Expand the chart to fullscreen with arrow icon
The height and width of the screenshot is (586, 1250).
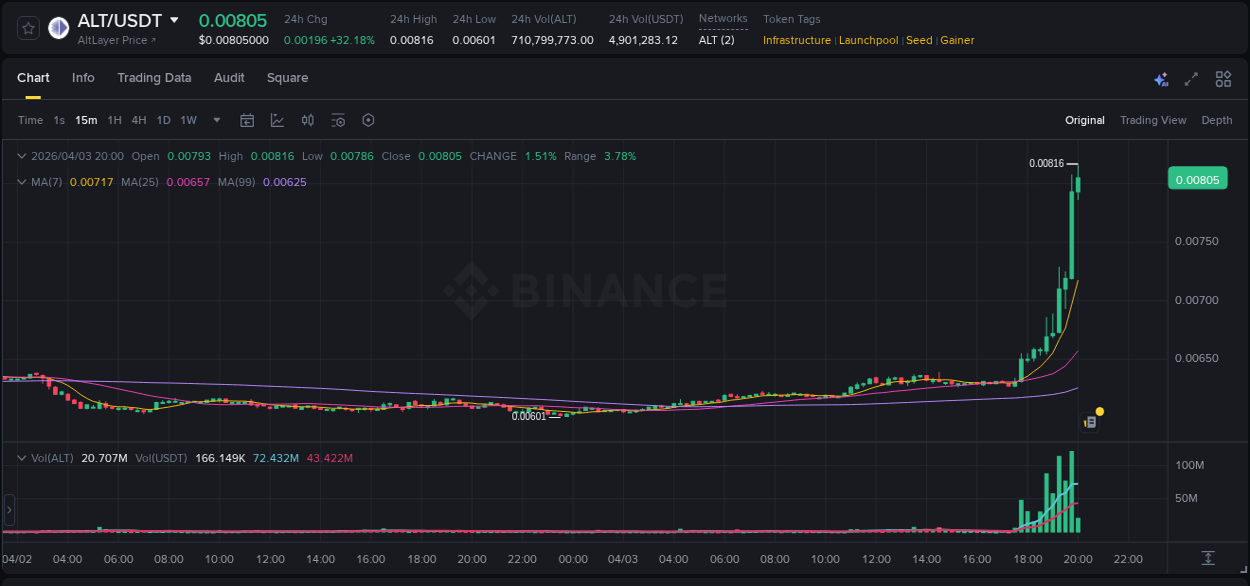point(1190,78)
